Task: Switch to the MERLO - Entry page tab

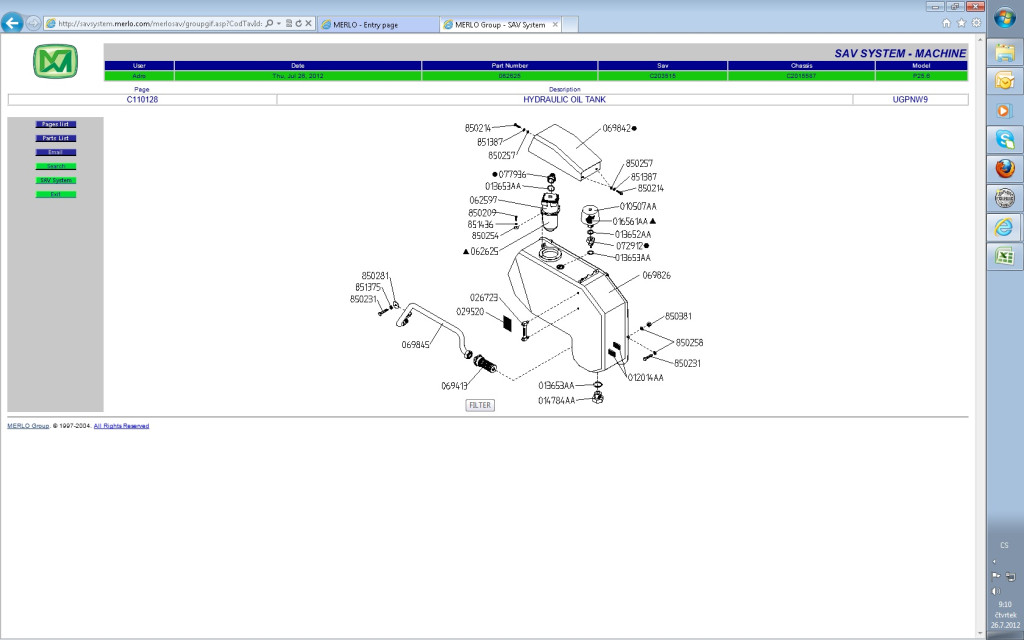Action: click(x=378, y=25)
